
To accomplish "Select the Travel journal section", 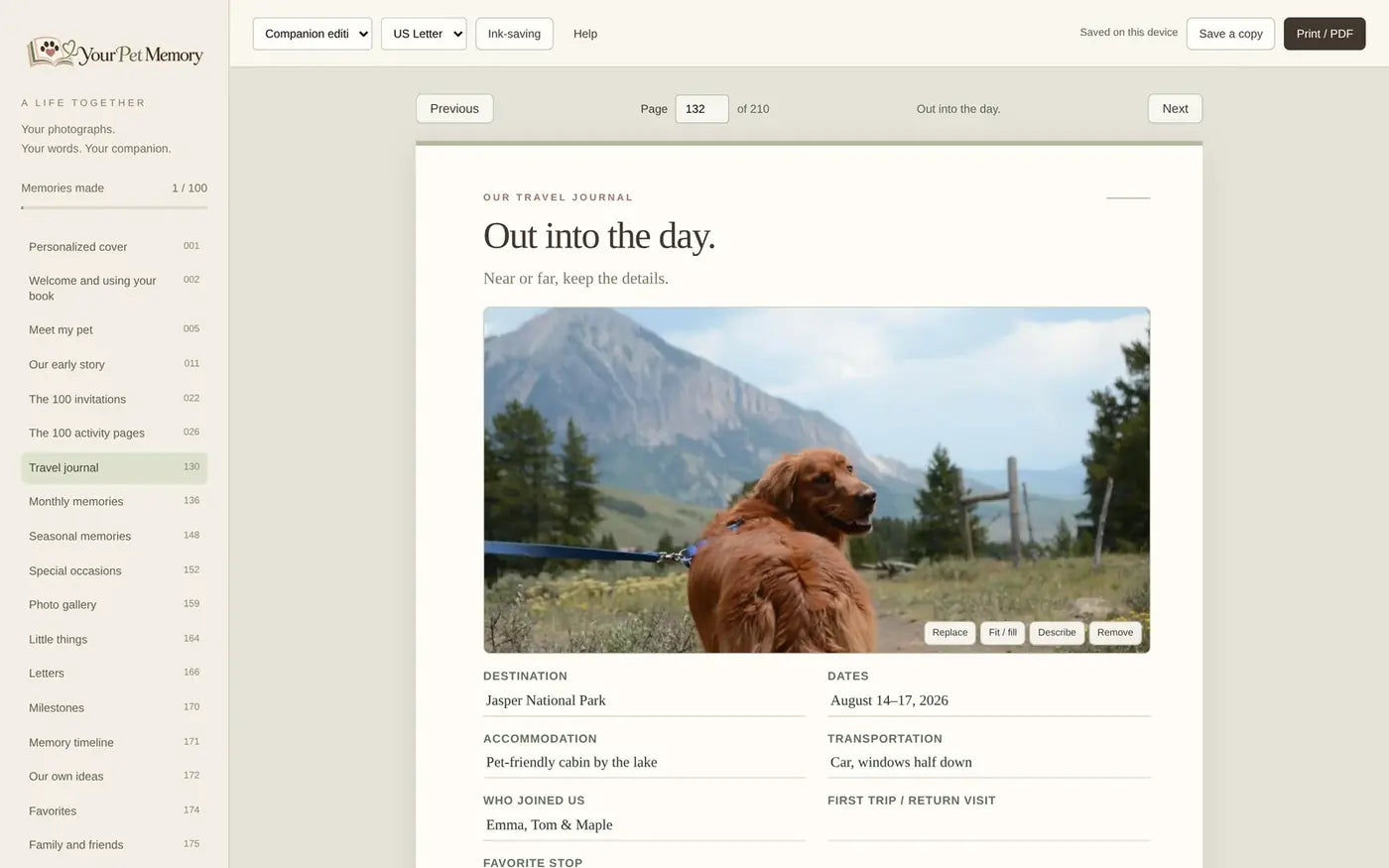I will coord(114,467).
